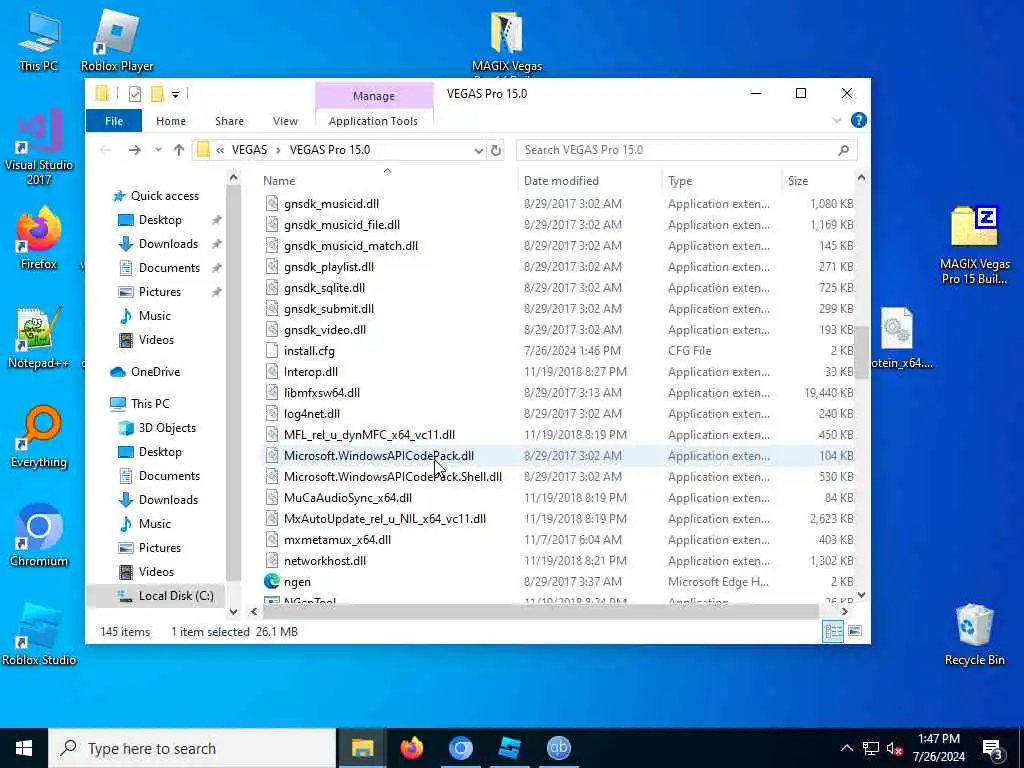Launch Roblox Player from desktop
Viewport: 1024px width, 768px height.
click(117, 40)
